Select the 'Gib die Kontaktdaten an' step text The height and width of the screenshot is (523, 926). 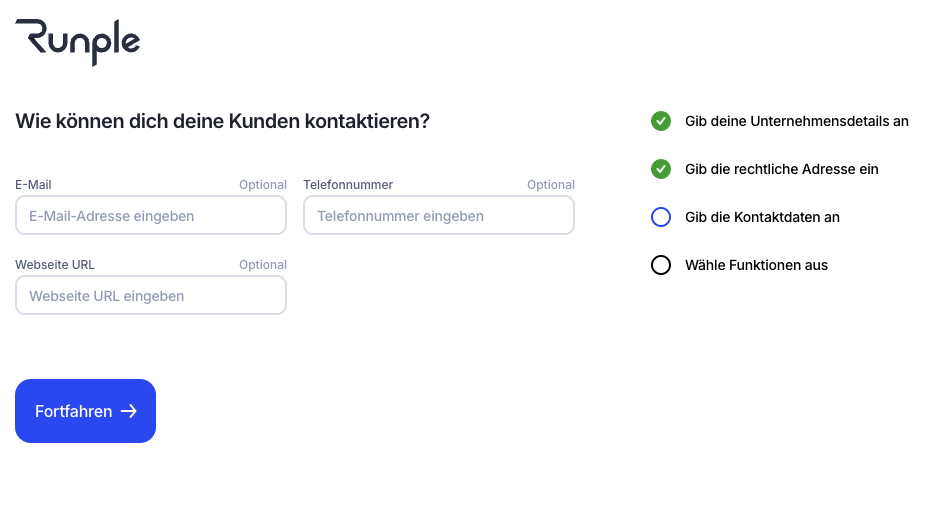[762, 217]
